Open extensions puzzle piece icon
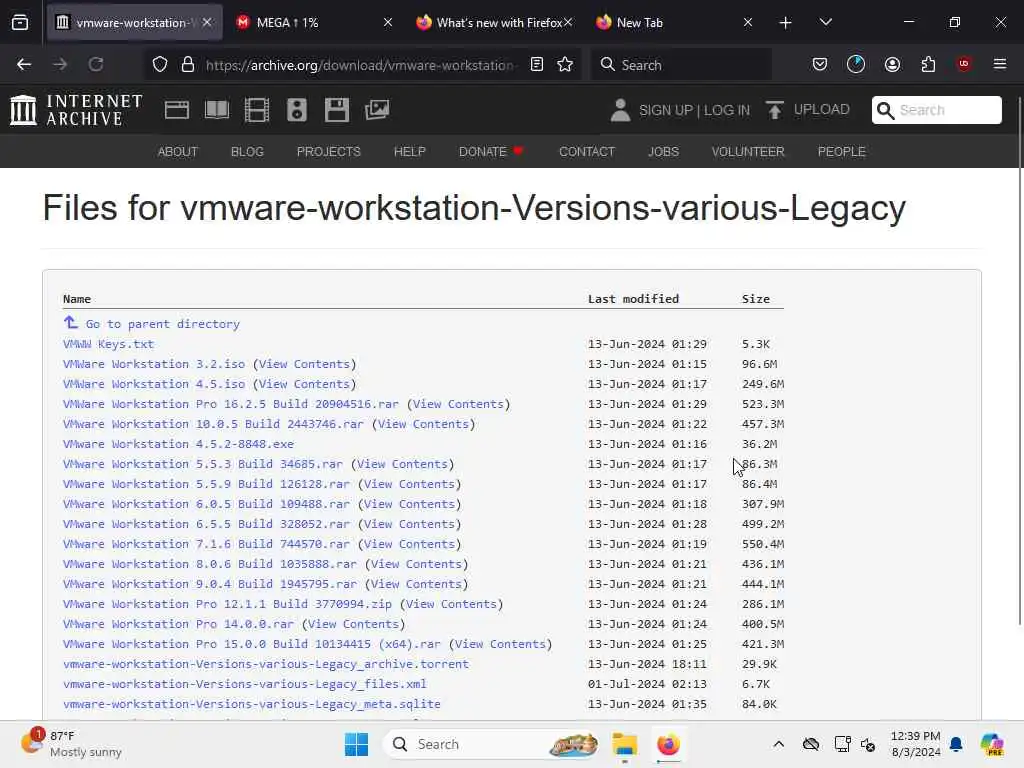The image size is (1024, 768). pos(928,64)
